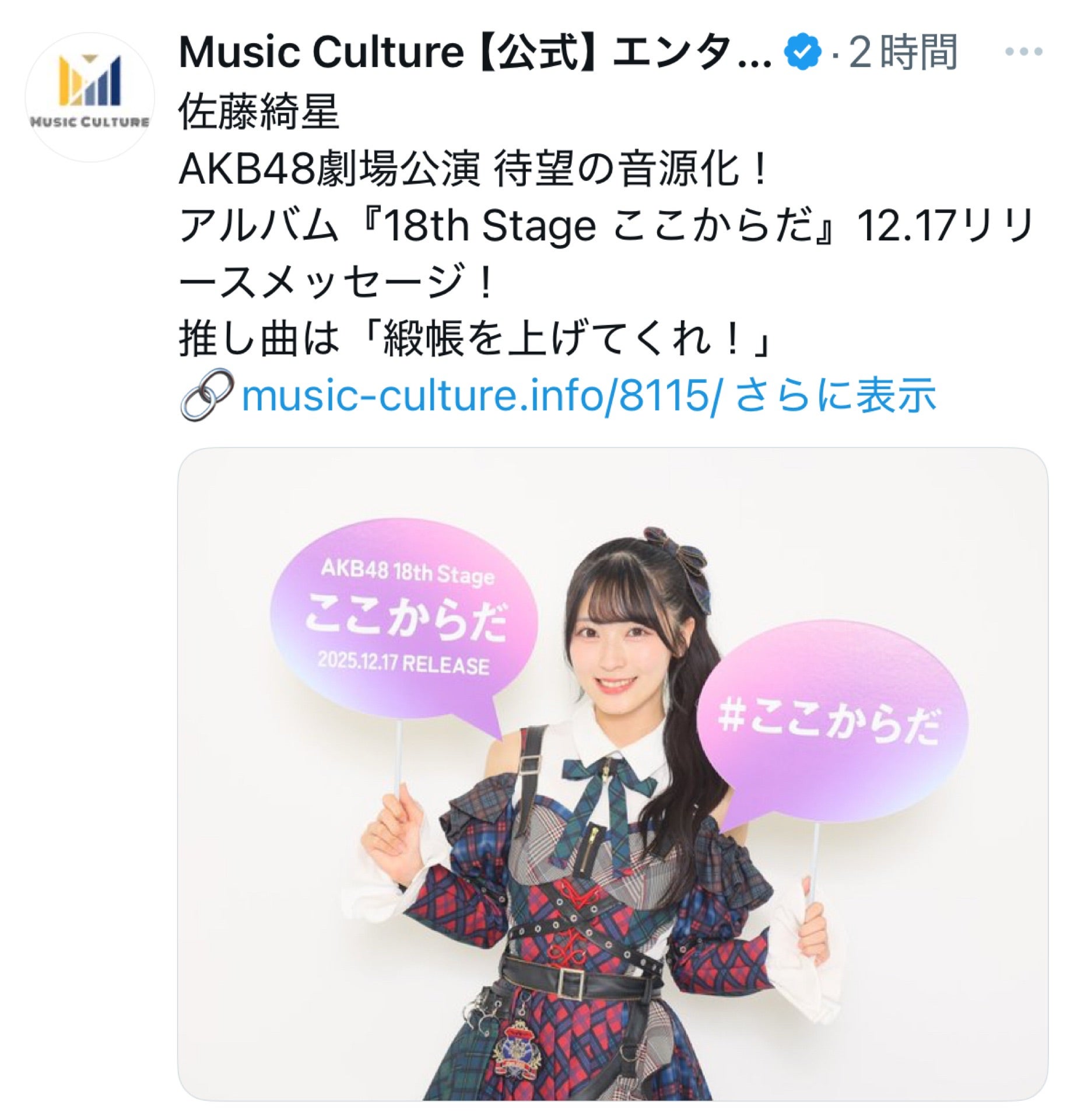Open the Music Culture profile avatar
Viewport: 1074px width, 1120px height.
coord(90,97)
